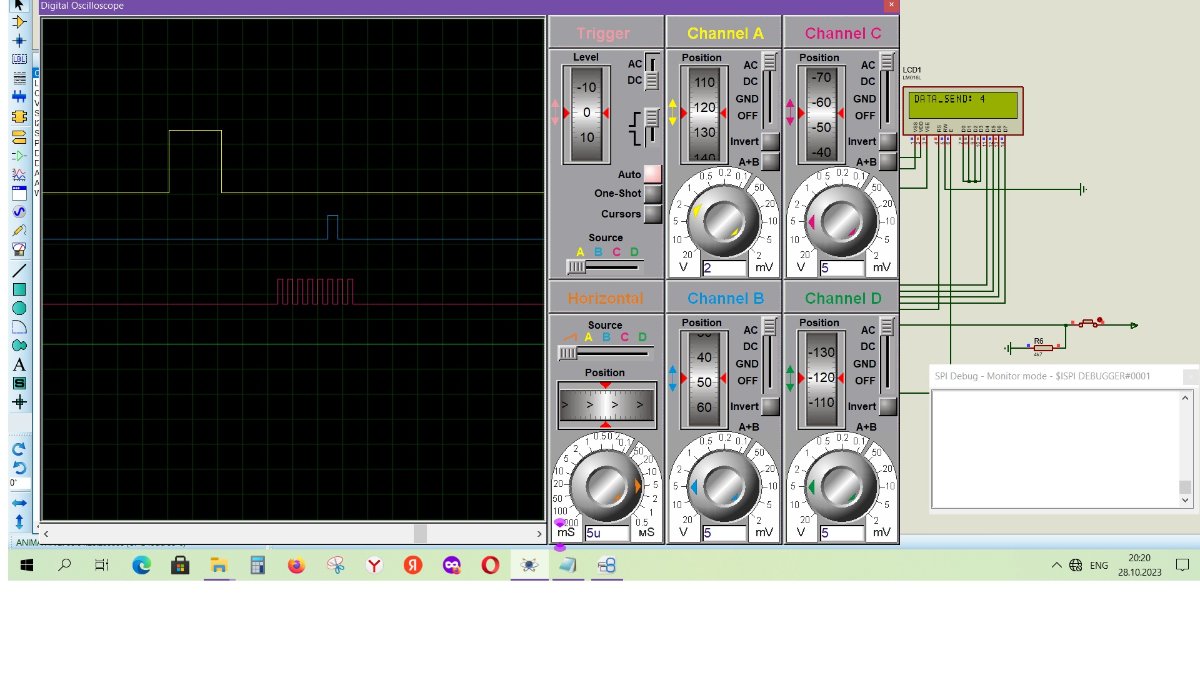Select the Generator mode sine icon

(x=19, y=212)
